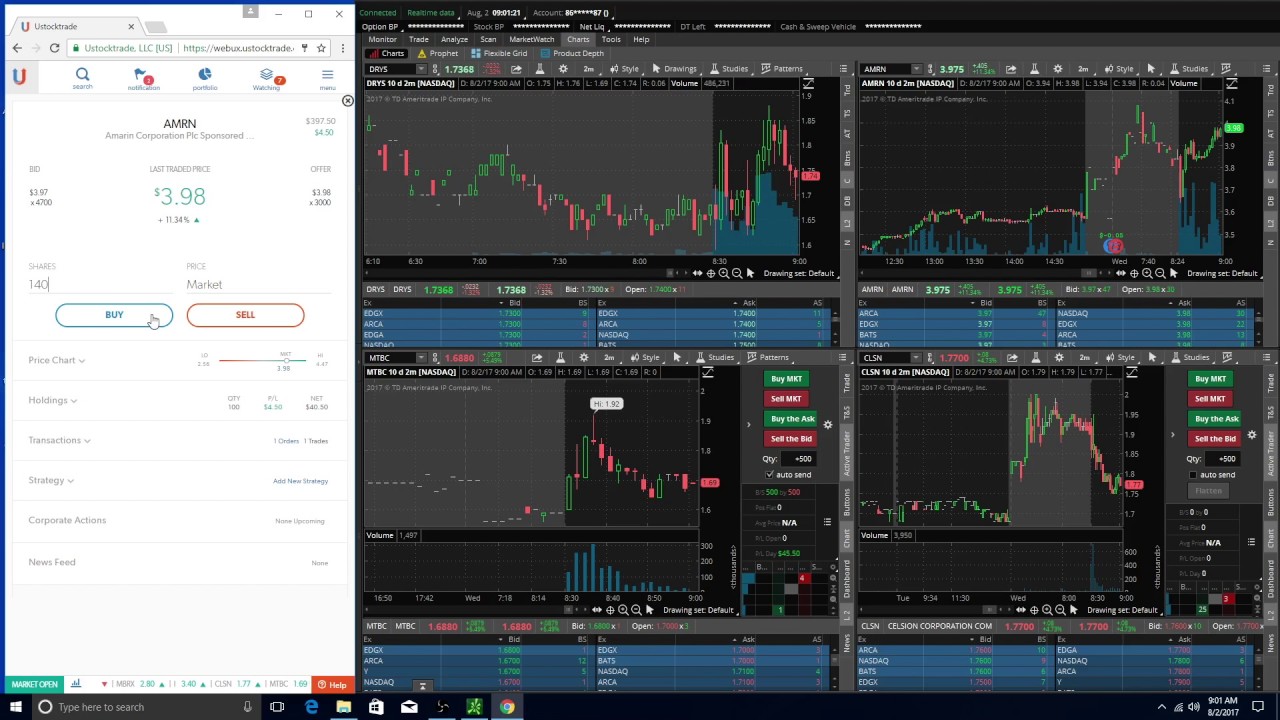
Task: Open the Ustocktrade portfolio pie icon
Action: click(205, 75)
